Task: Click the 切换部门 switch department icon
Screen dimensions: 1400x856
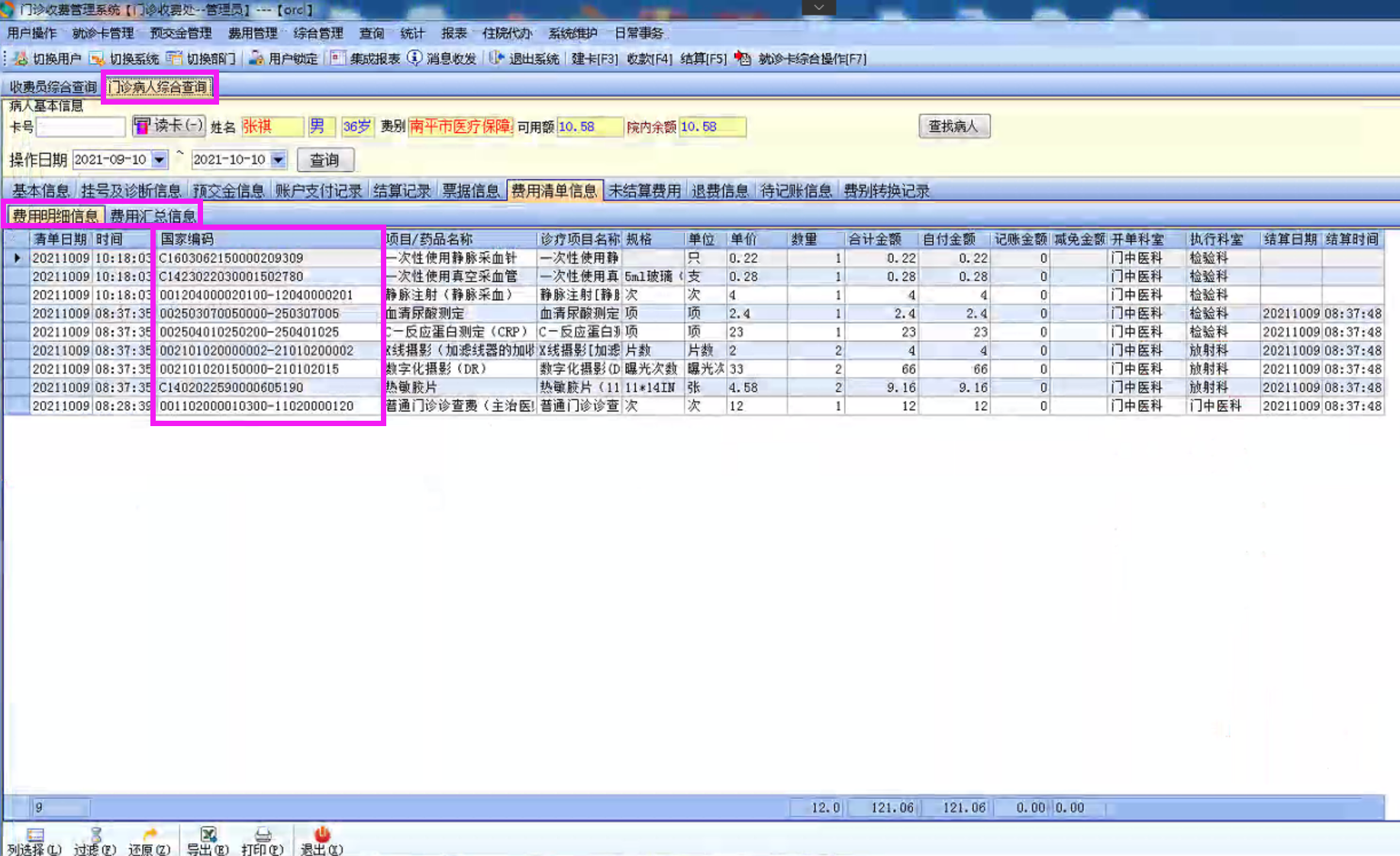Action: pos(174,58)
